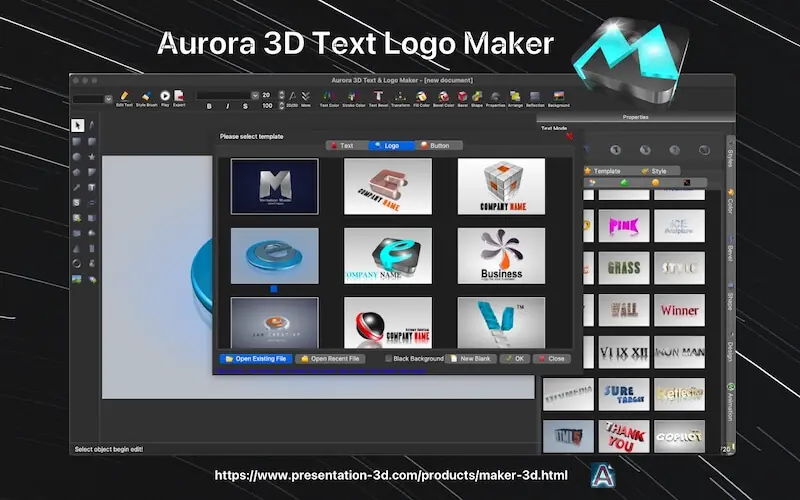This screenshot has height=500, width=800.
Task: Toggle the S strikethrough formatting button
Action: pos(245,106)
